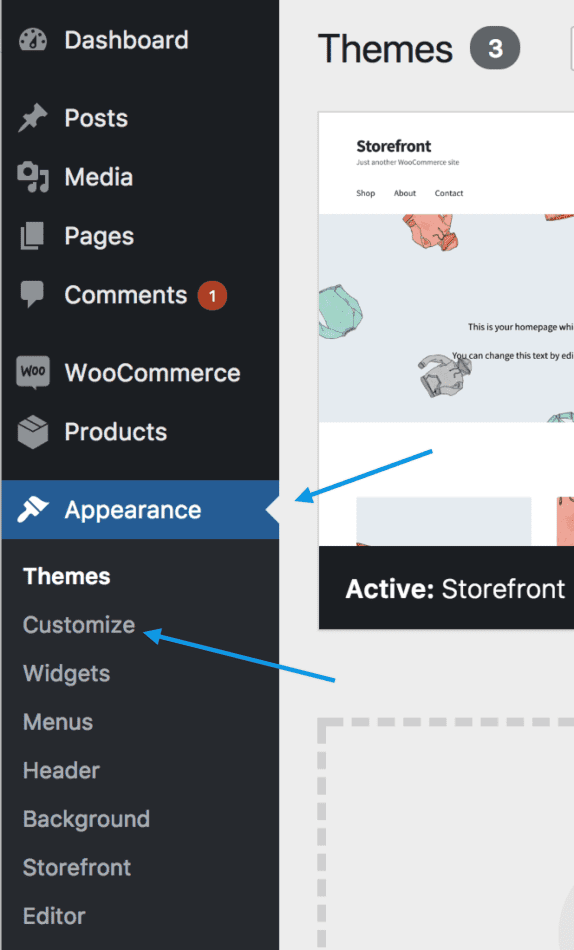The height and width of the screenshot is (950, 574).
Task: Open the Background settings link
Action: [87, 819]
